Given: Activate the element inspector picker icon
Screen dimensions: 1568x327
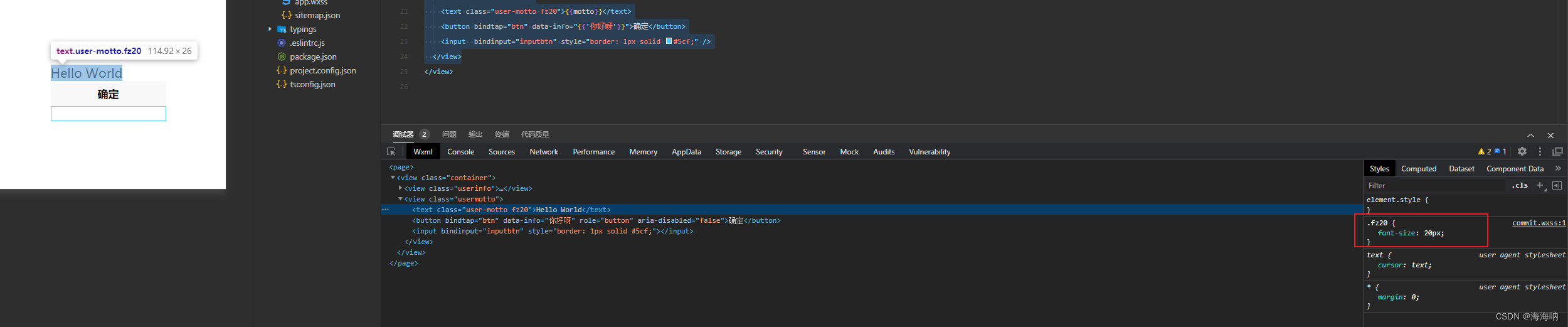Looking at the screenshot, I should pyautogui.click(x=391, y=152).
